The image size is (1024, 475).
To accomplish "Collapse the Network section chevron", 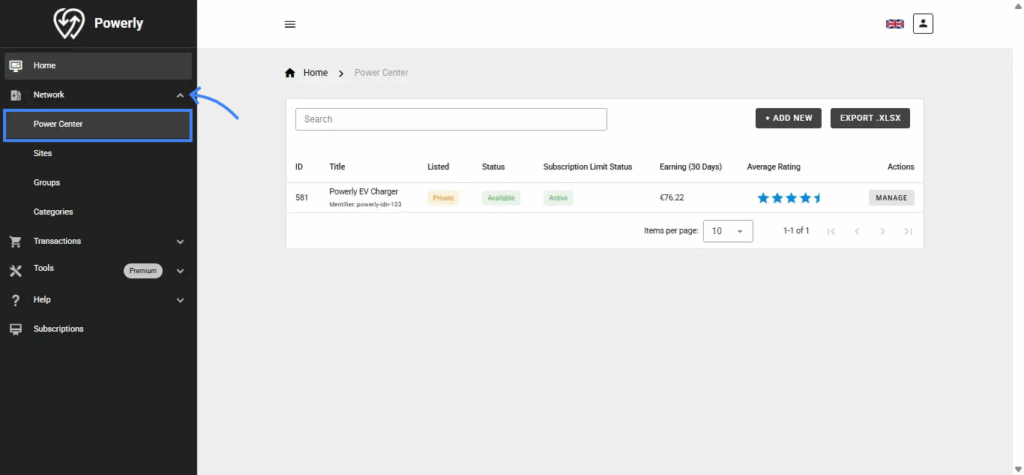I will pyautogui.click(x=180, y=95).
